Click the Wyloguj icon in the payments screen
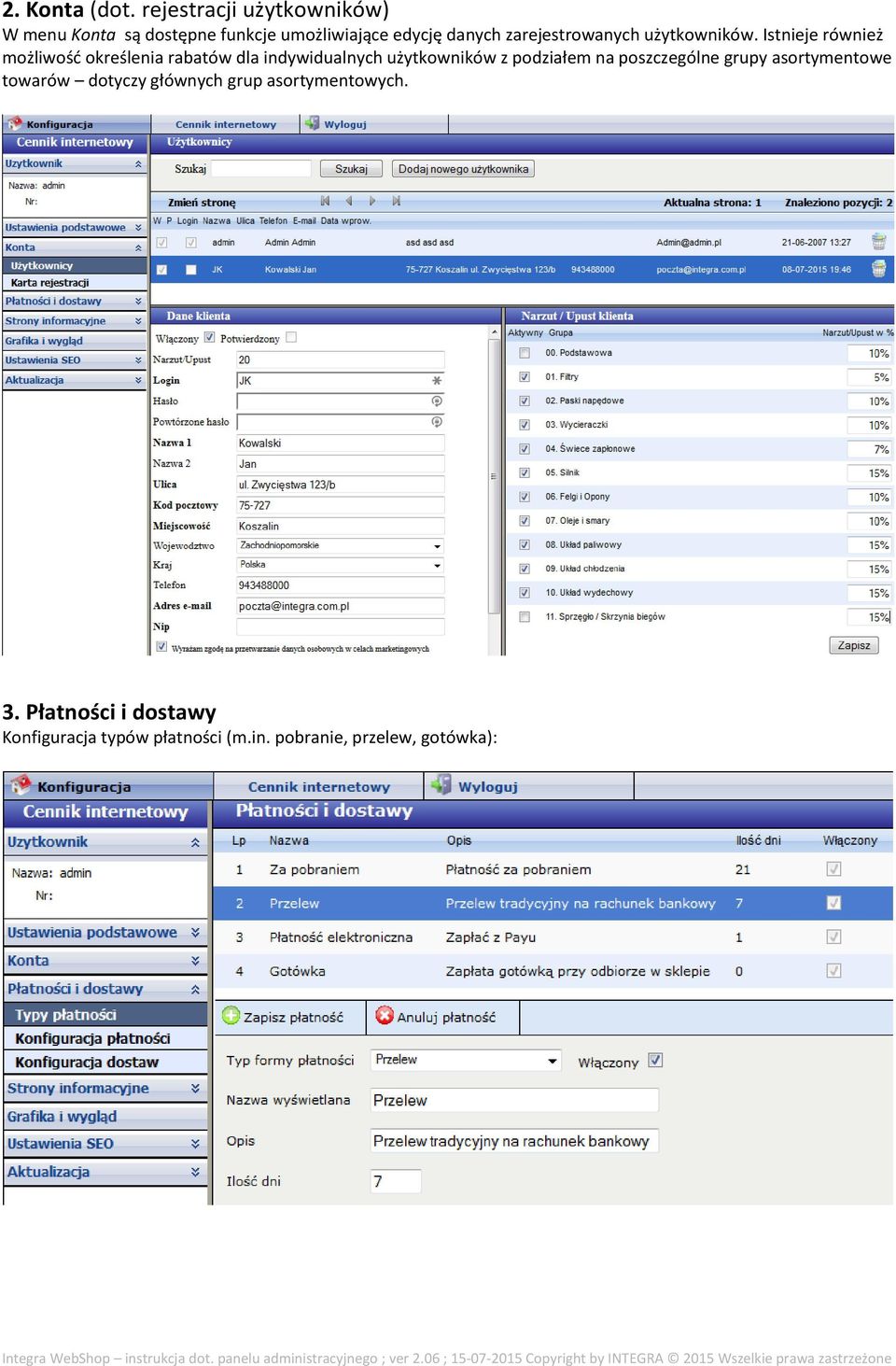Viewport: 896px width, 1366px height. (441, 785)
